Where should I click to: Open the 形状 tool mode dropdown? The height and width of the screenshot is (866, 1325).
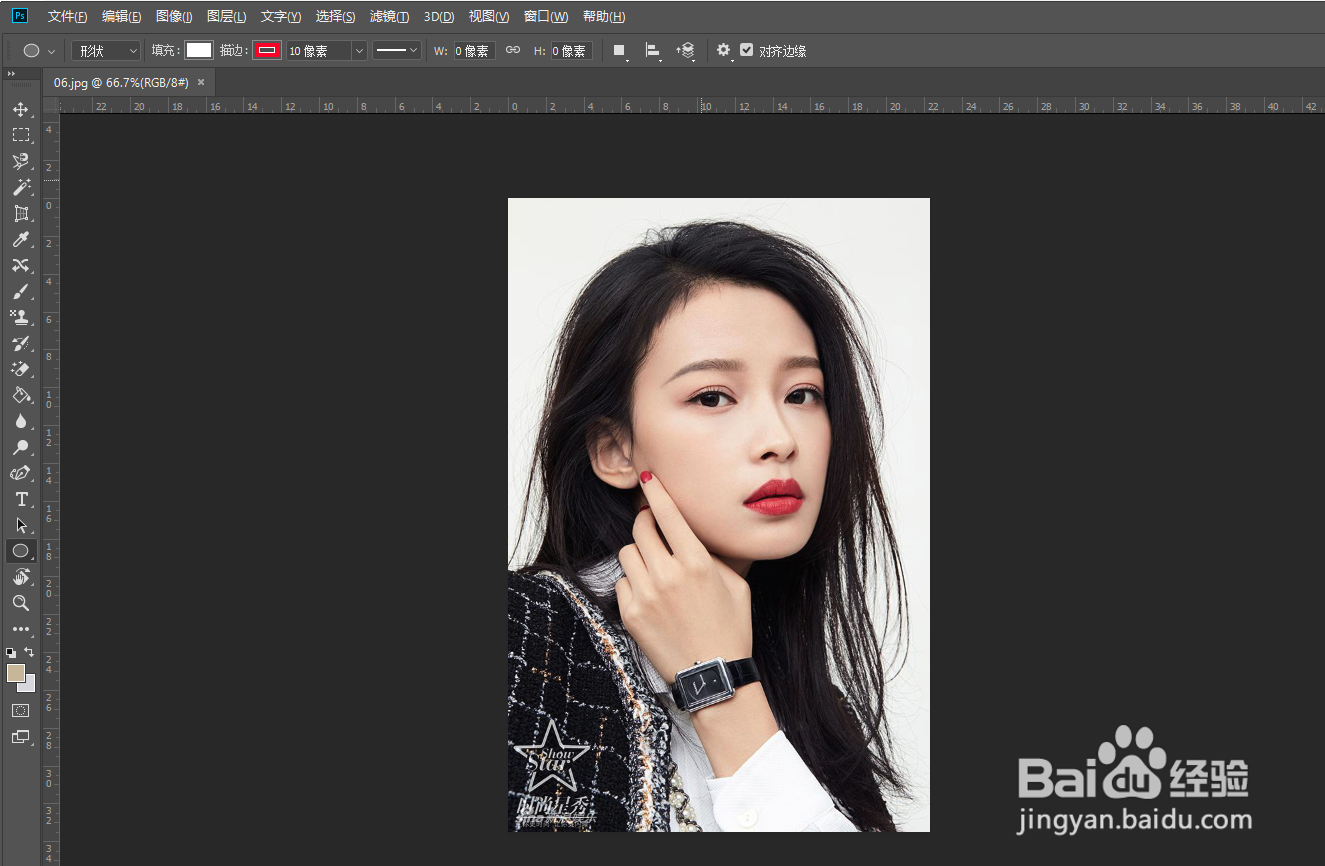(x=105, y=51)
